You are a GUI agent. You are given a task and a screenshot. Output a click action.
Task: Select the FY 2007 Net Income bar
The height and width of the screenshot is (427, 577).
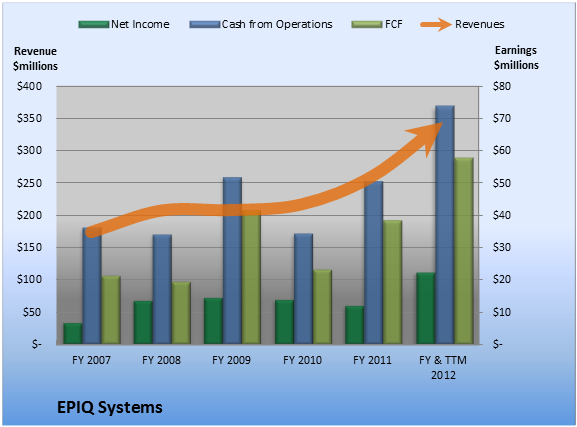tap(73, 334)
